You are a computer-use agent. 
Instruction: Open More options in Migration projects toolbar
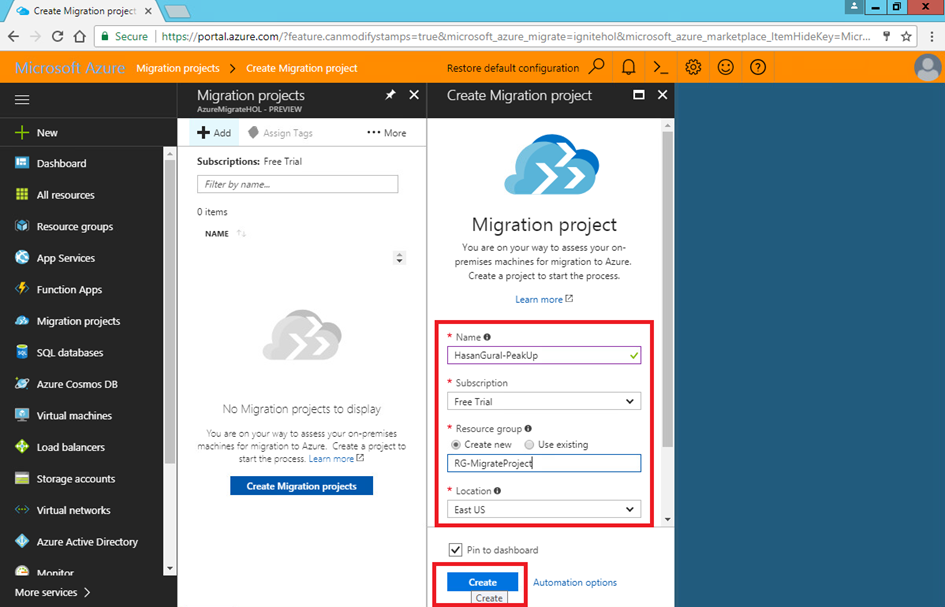click(386, 133)
